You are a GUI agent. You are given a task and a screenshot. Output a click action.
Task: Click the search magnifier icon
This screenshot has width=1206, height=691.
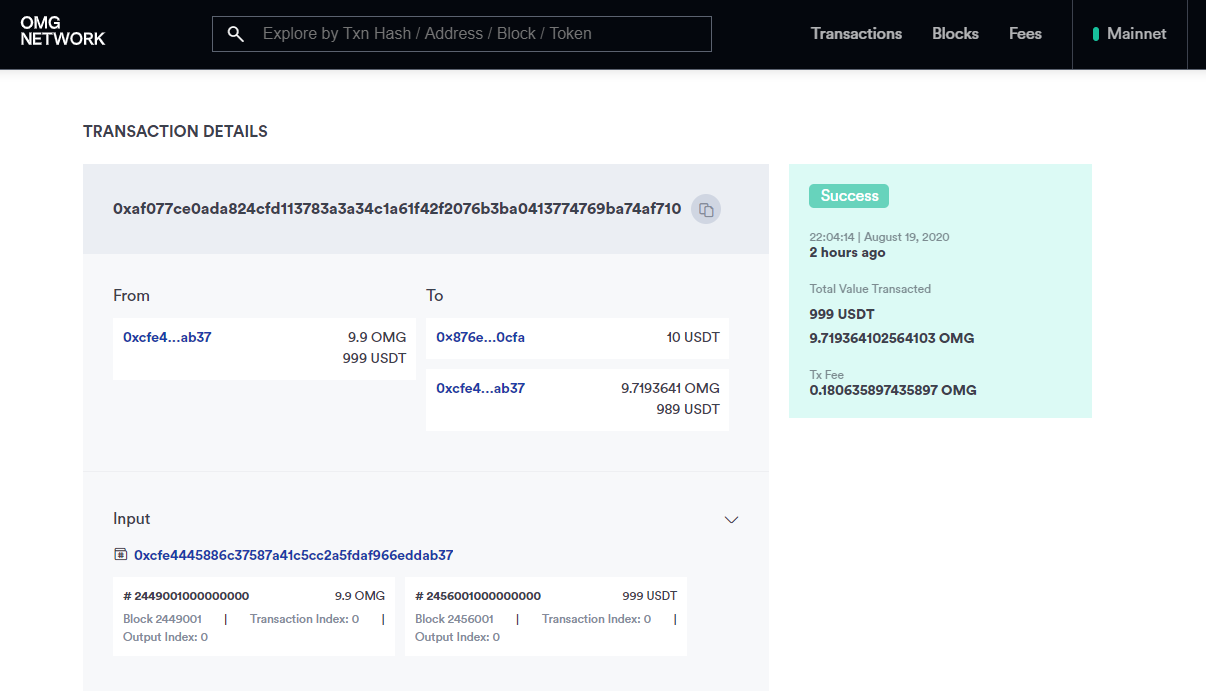[236, 34]
